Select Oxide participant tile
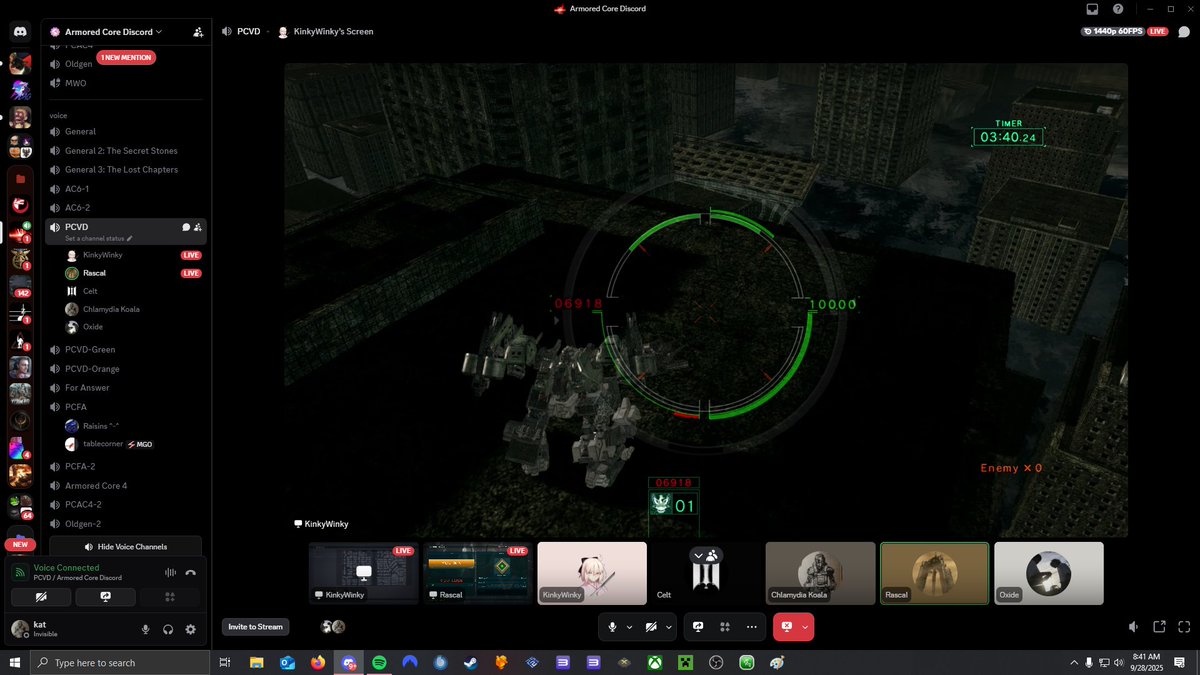The height and width of the screenshot is (675, 1200). [1049, 573]
